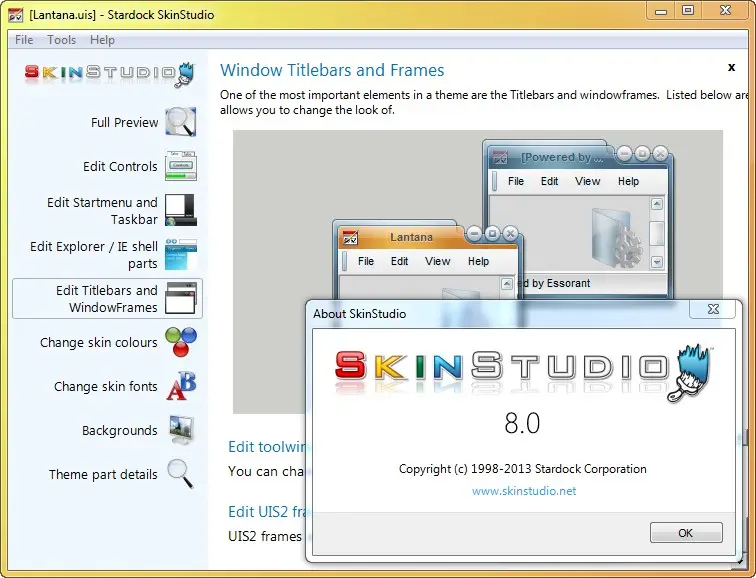Viewport: 756px width, 578px height.
Task: Click Edit in the Powered by preview menu
Action: point(549,181)
